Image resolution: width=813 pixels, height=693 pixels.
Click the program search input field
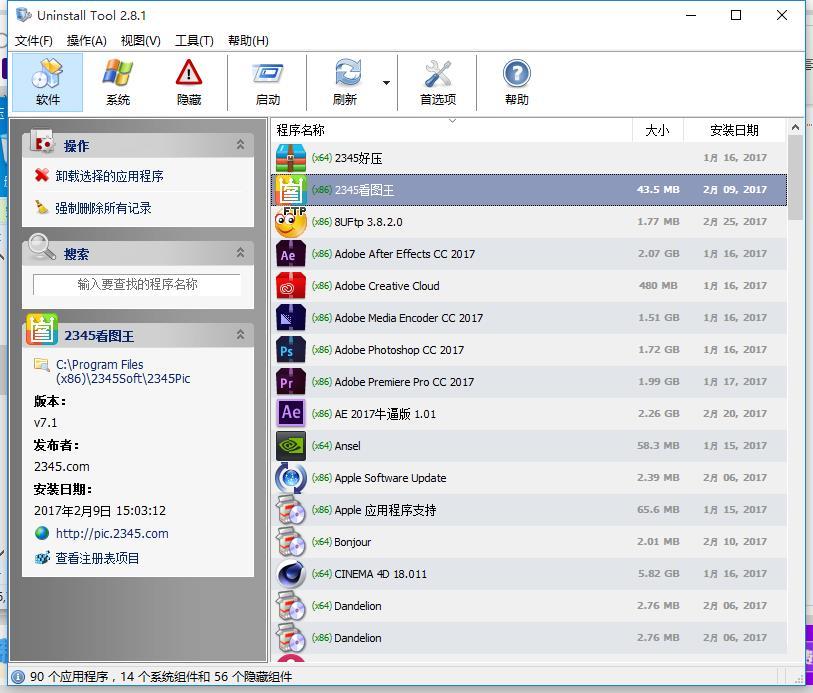[x=137, y=284]
